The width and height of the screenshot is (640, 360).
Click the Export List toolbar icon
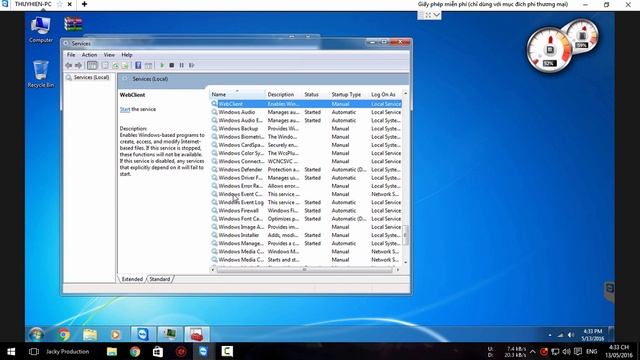click(125, 65)
